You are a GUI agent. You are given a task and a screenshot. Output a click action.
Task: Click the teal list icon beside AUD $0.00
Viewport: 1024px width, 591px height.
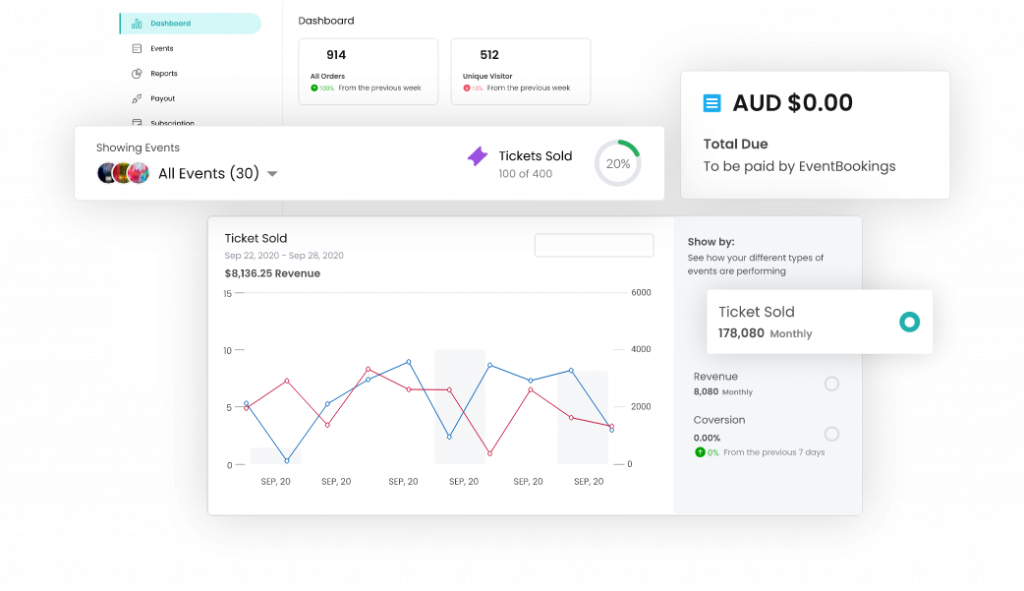pos(711,103)
